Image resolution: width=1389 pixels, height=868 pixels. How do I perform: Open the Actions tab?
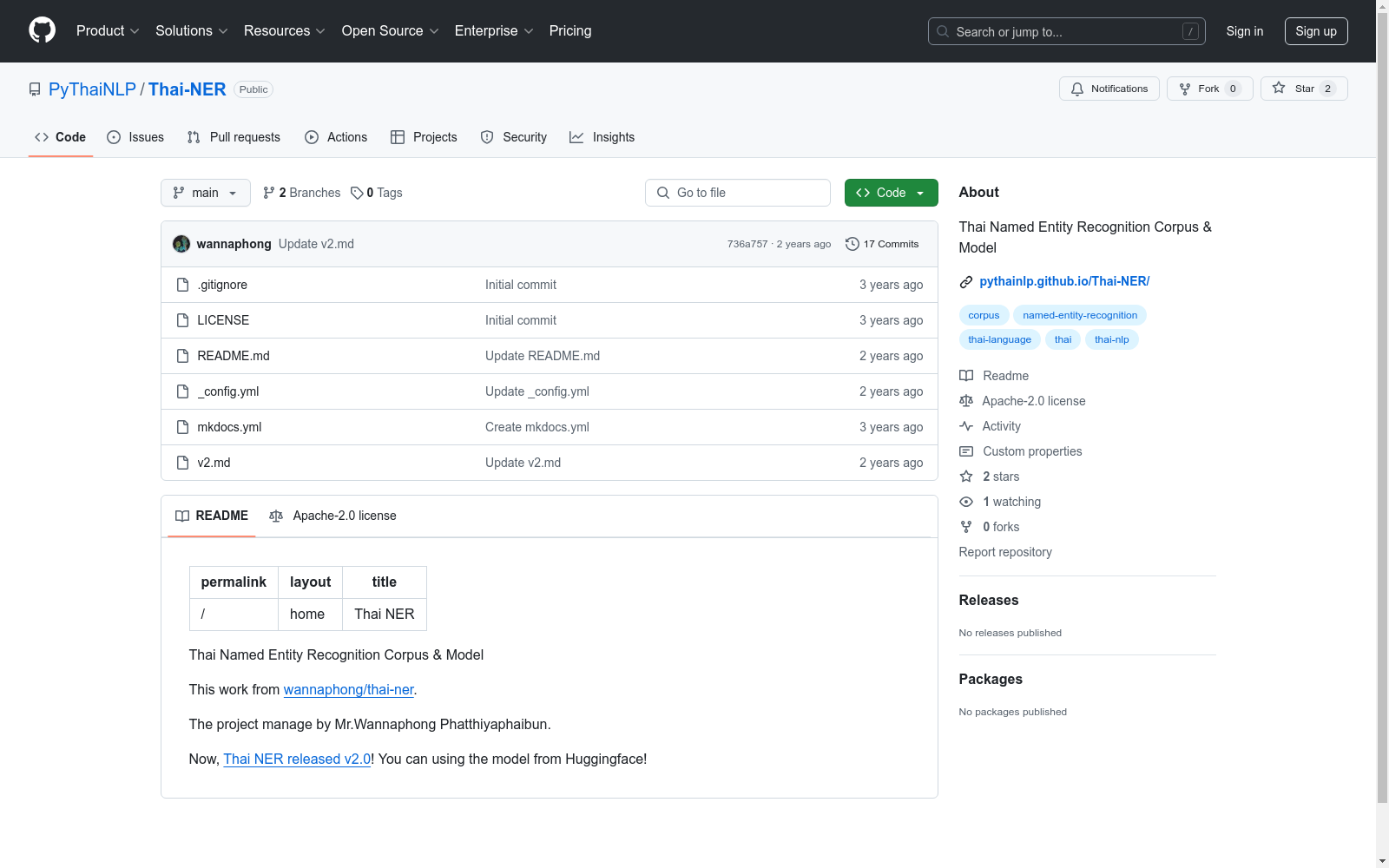point(336,137)
